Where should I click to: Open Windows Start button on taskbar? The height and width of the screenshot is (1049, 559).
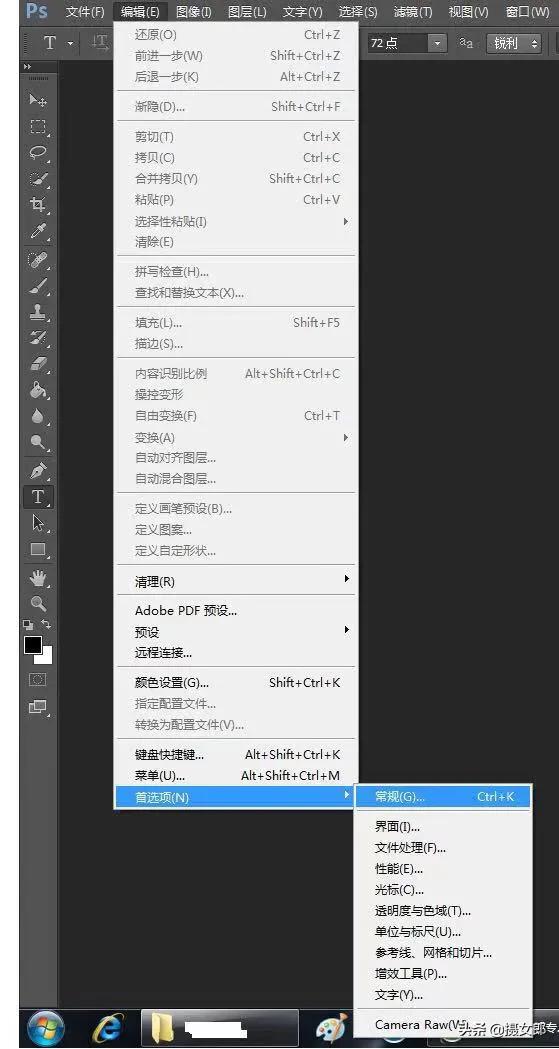[x=45, y=1028]
